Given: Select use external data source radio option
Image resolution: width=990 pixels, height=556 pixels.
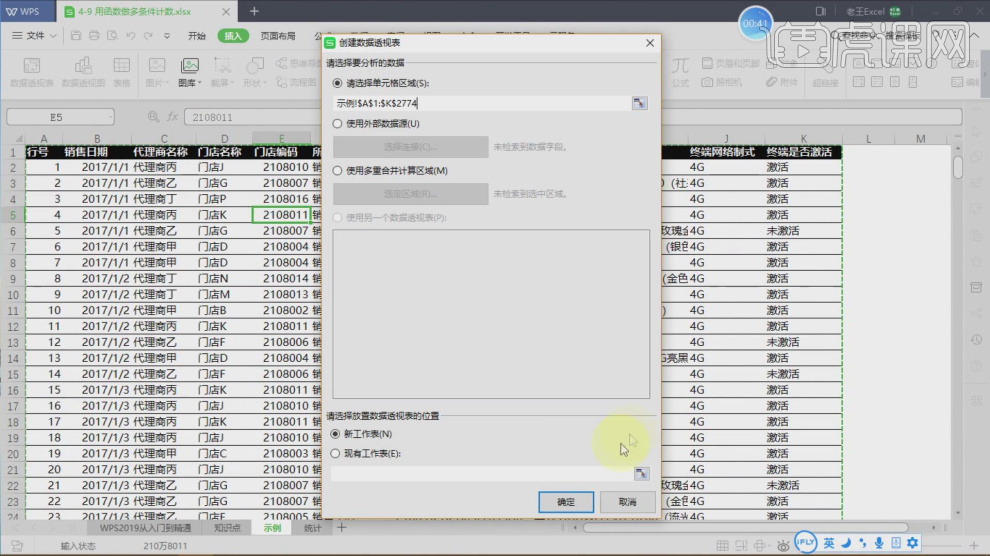Looking at the screenshot, I should tap(337, 124).
